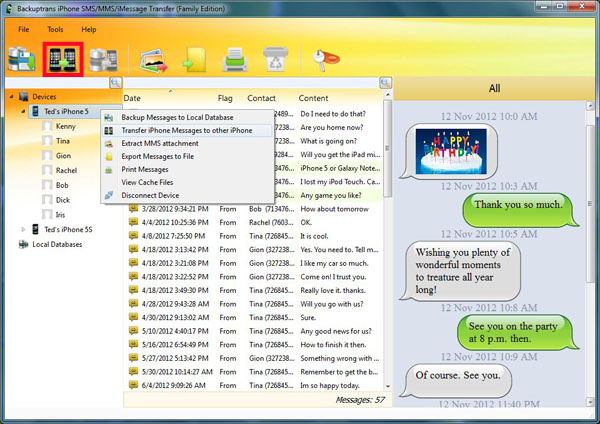The height and width of the screenshot is (424, 600).
Task: Click the Backup Messages to Local Database toolbar icon
Action: click(22, 59)
